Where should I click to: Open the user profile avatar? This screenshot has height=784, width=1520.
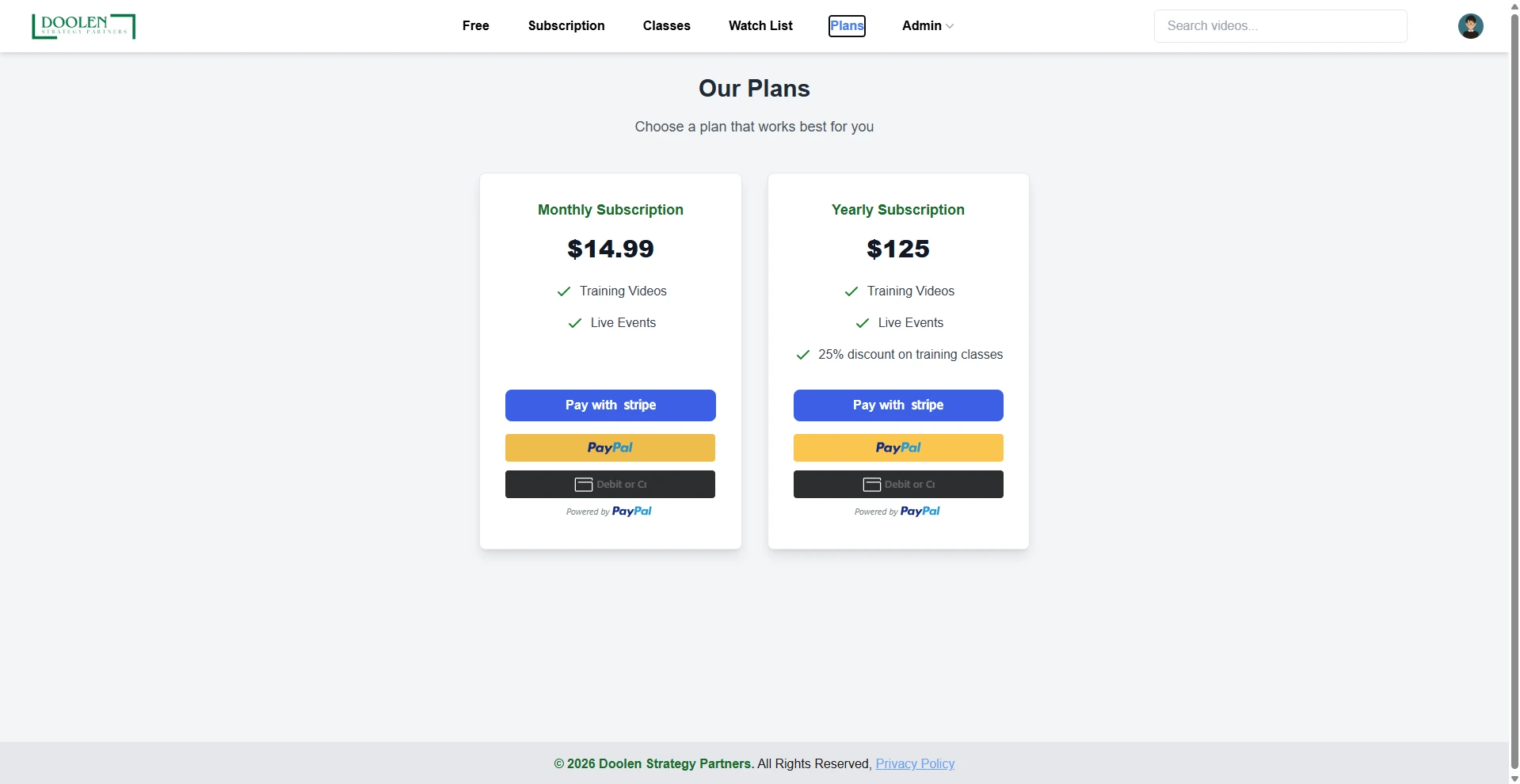click(x=1470, y=26)
